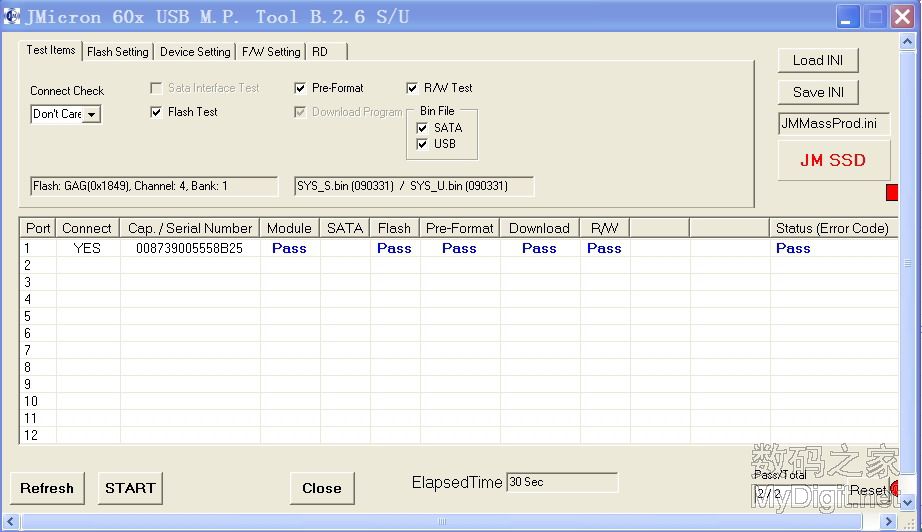Toggle the Download Program checkbox
This screenshot has width=922, height=532.
coord(300,112)
